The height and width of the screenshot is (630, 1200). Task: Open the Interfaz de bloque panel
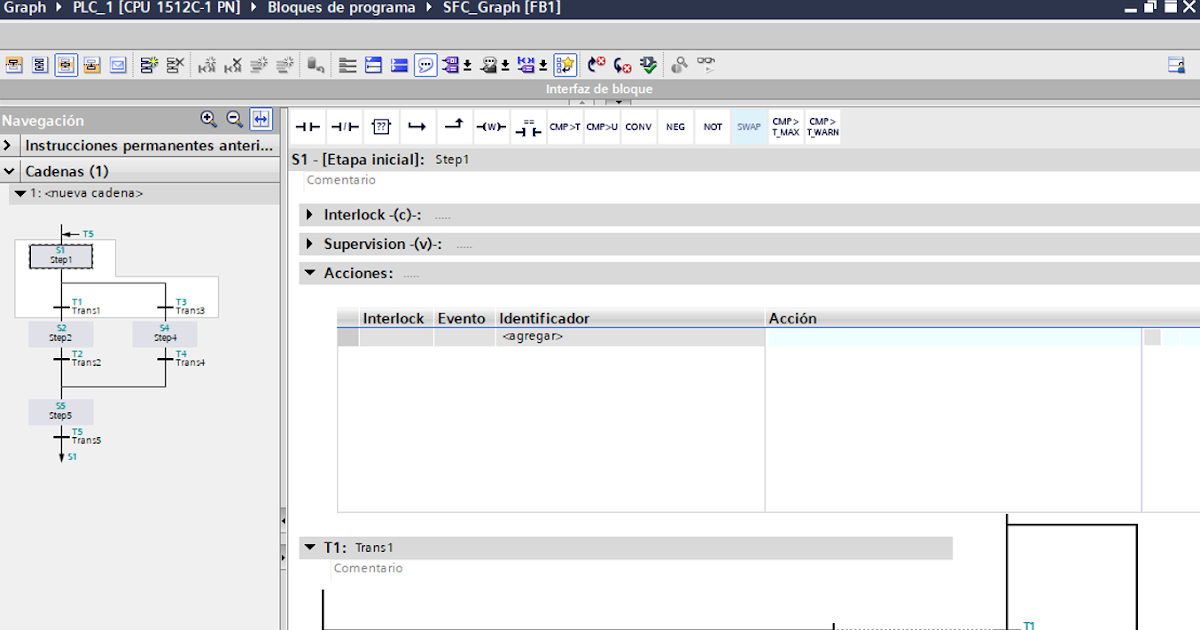(x=601, y=88)
